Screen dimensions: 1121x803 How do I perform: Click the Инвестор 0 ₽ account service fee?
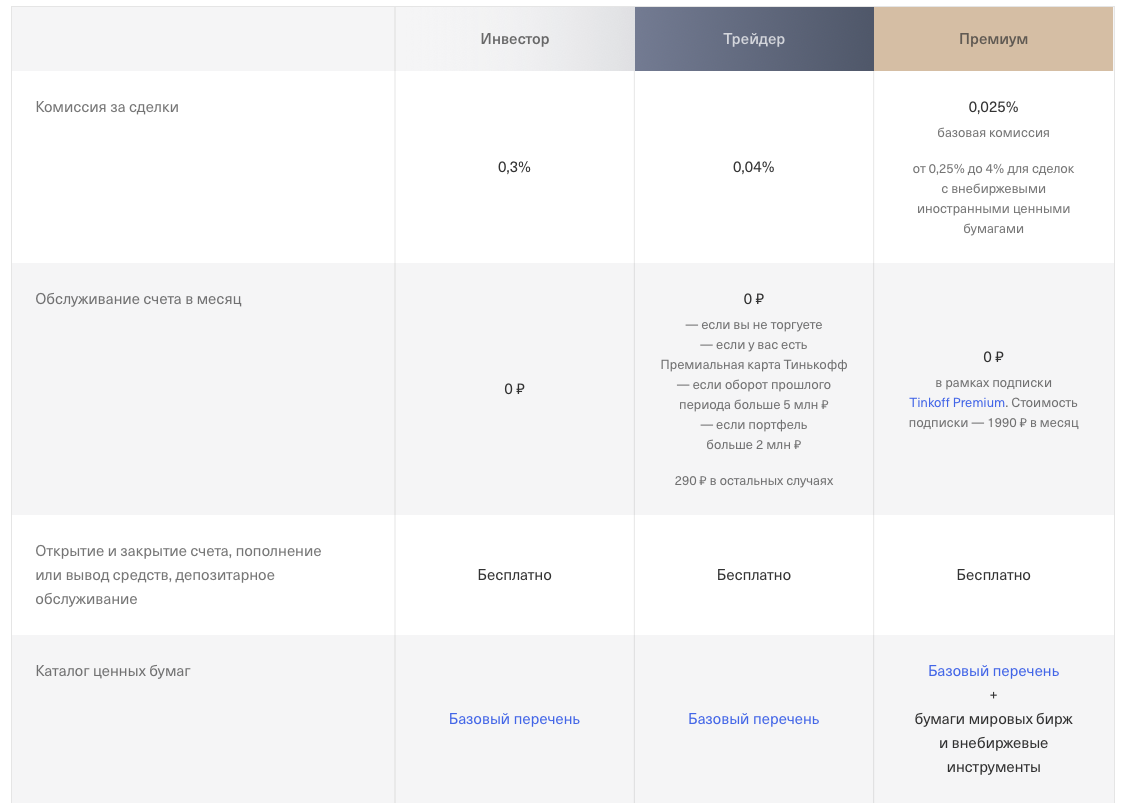pos(514,389)
